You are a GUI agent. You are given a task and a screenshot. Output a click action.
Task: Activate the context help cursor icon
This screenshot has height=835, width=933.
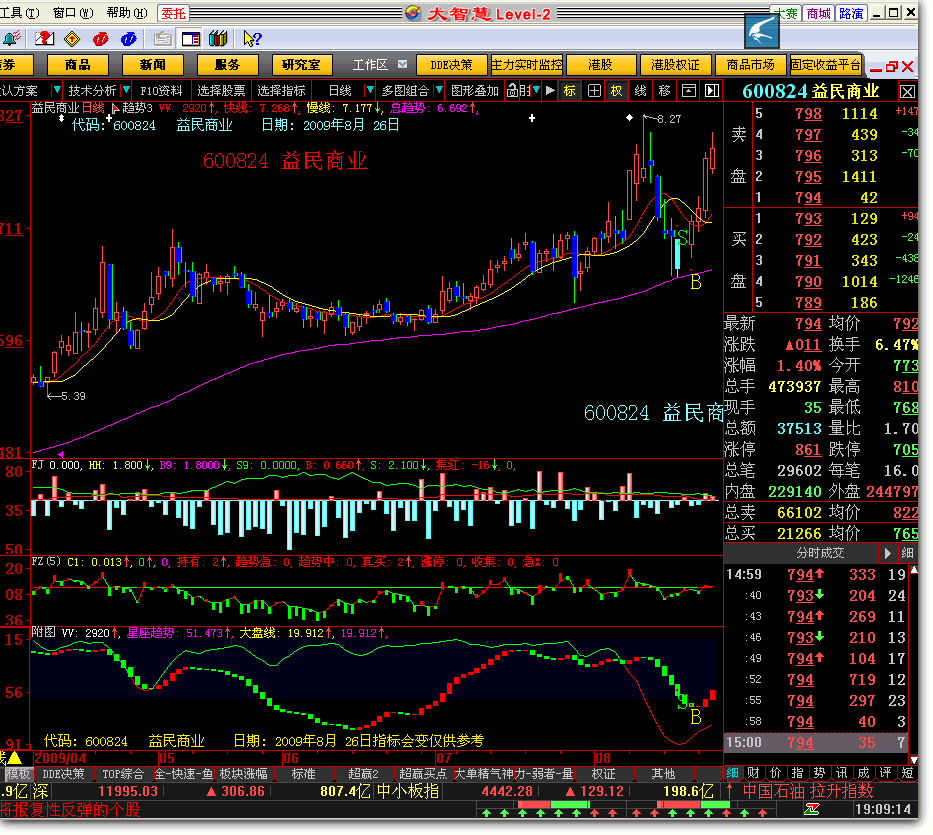252,39
